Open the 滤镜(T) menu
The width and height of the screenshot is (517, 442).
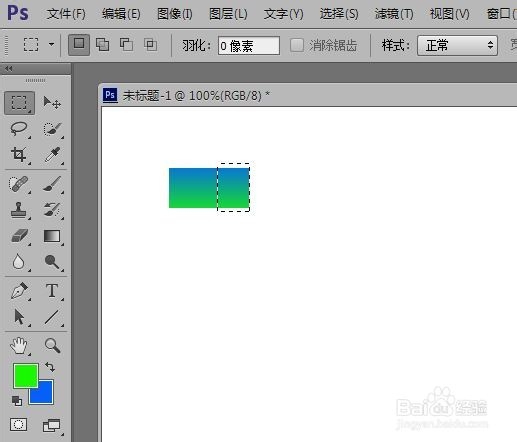pyautogui.click(x=394, y=14)
